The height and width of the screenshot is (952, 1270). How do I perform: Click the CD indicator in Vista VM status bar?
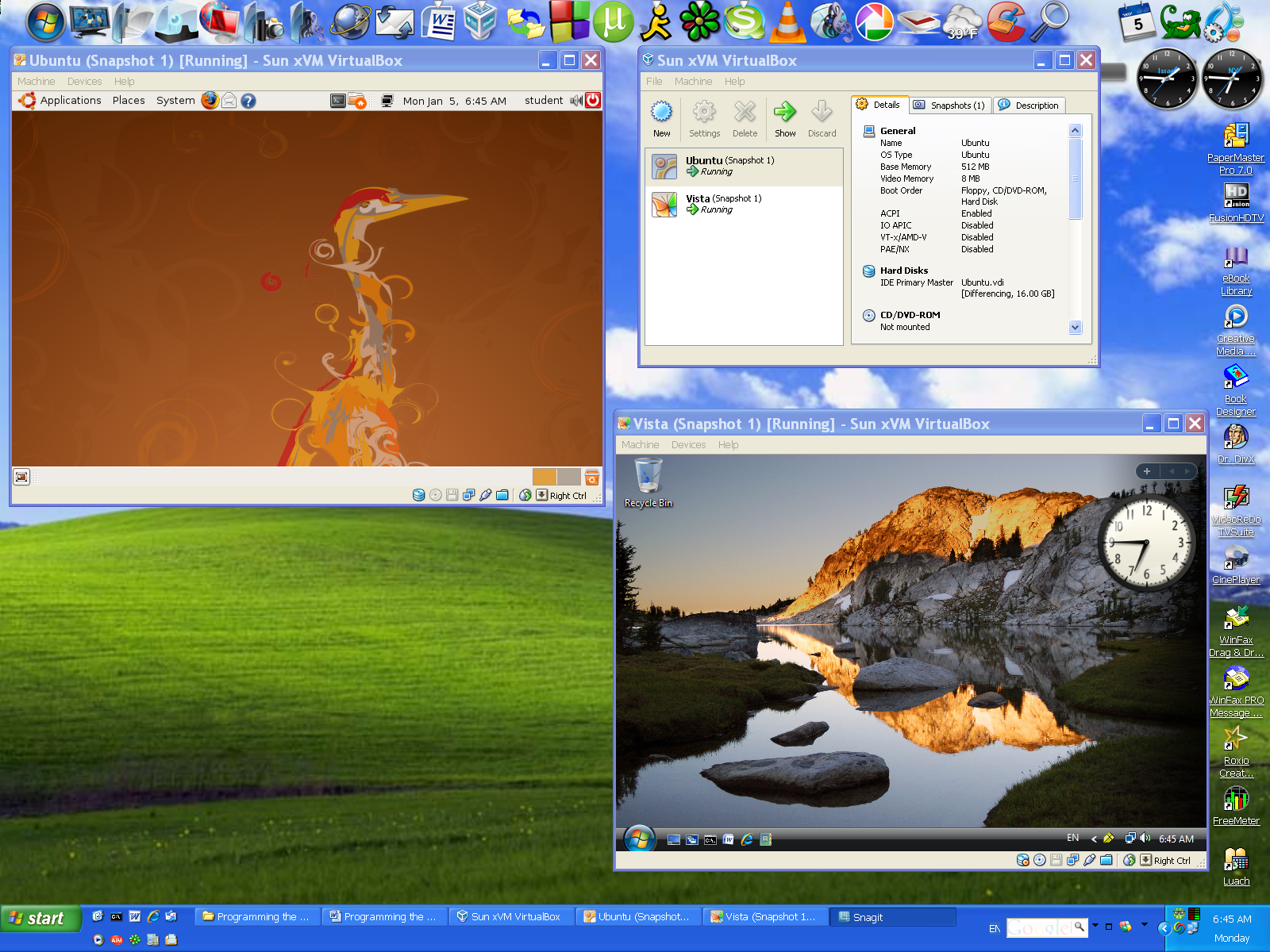click(x=1040, y=860)
